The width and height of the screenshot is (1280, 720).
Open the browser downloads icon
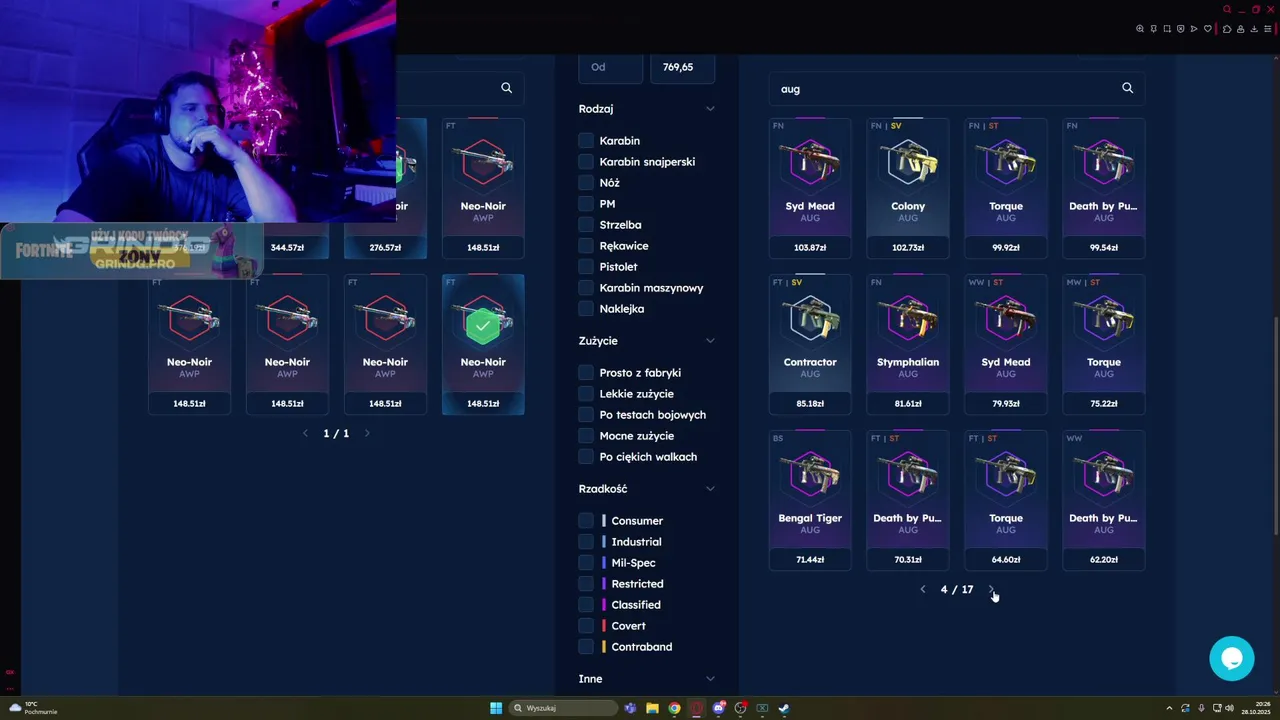1254,29
